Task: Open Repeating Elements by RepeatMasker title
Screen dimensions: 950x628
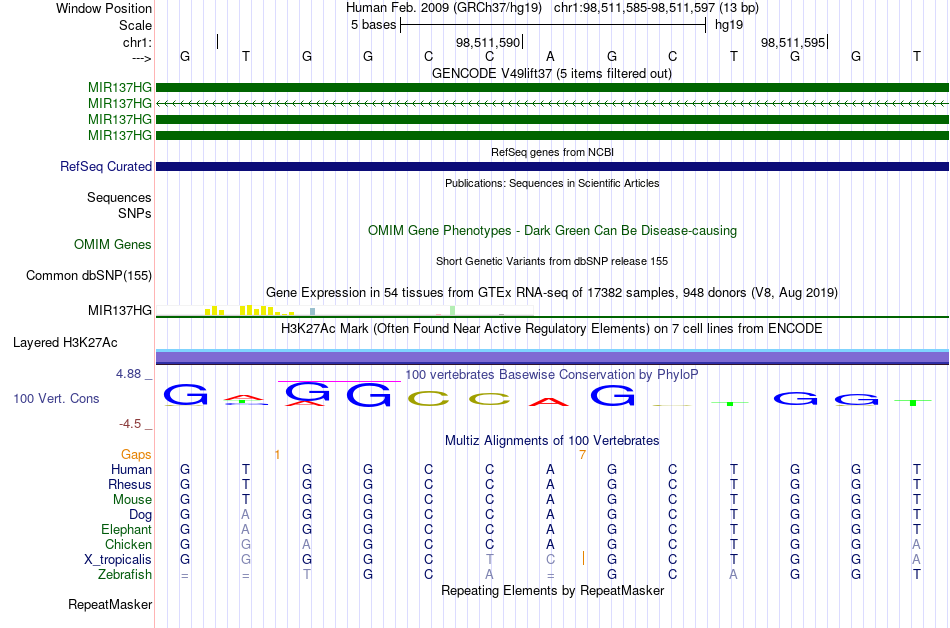Action: point(552,591)
